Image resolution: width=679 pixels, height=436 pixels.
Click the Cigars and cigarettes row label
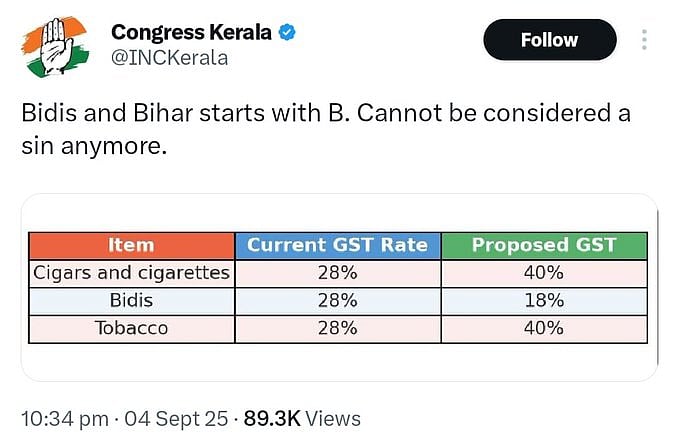tap(132, 273)
